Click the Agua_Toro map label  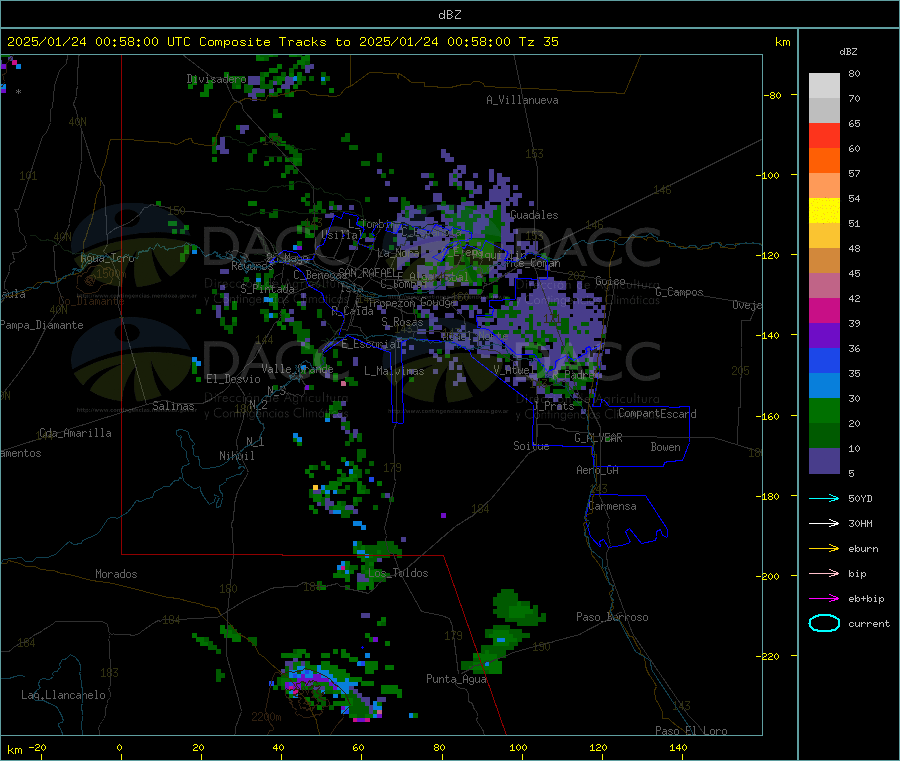click(107, 258)
